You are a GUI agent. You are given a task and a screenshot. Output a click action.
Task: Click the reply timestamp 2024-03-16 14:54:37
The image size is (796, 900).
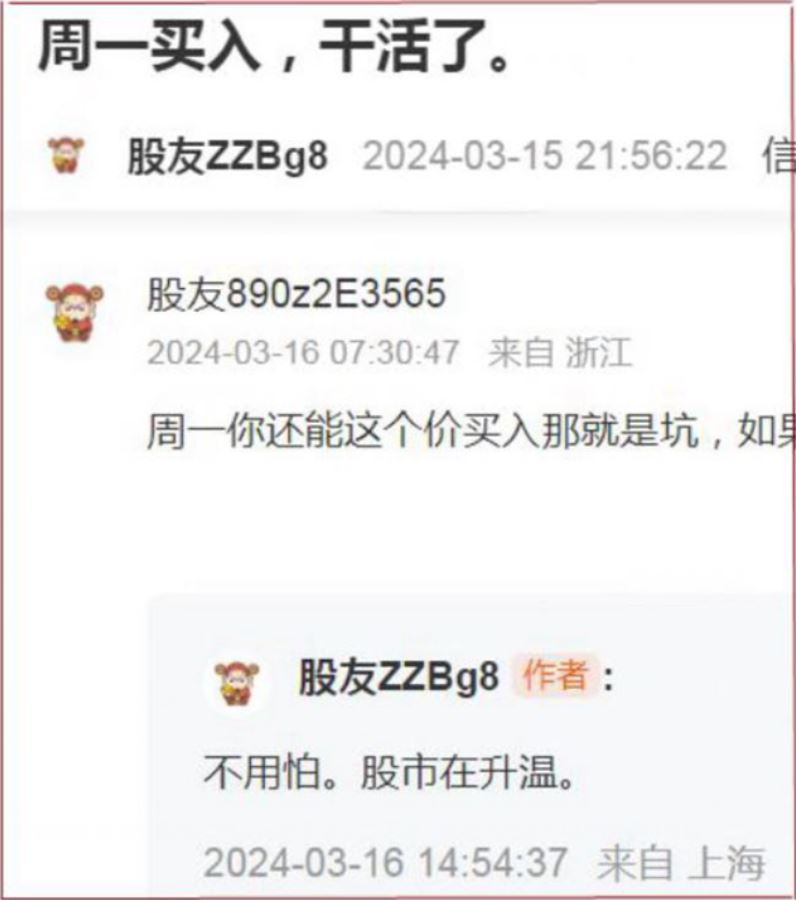coord(385,862)
